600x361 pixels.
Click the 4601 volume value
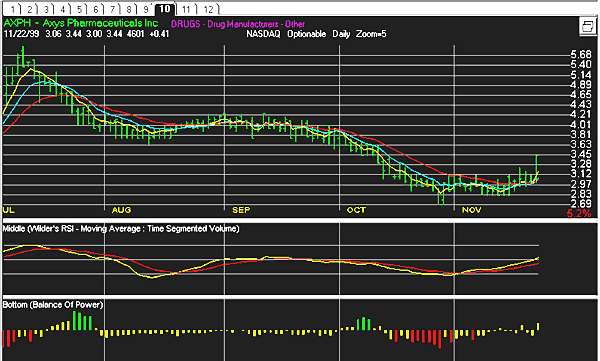click(x=135, y=34)
